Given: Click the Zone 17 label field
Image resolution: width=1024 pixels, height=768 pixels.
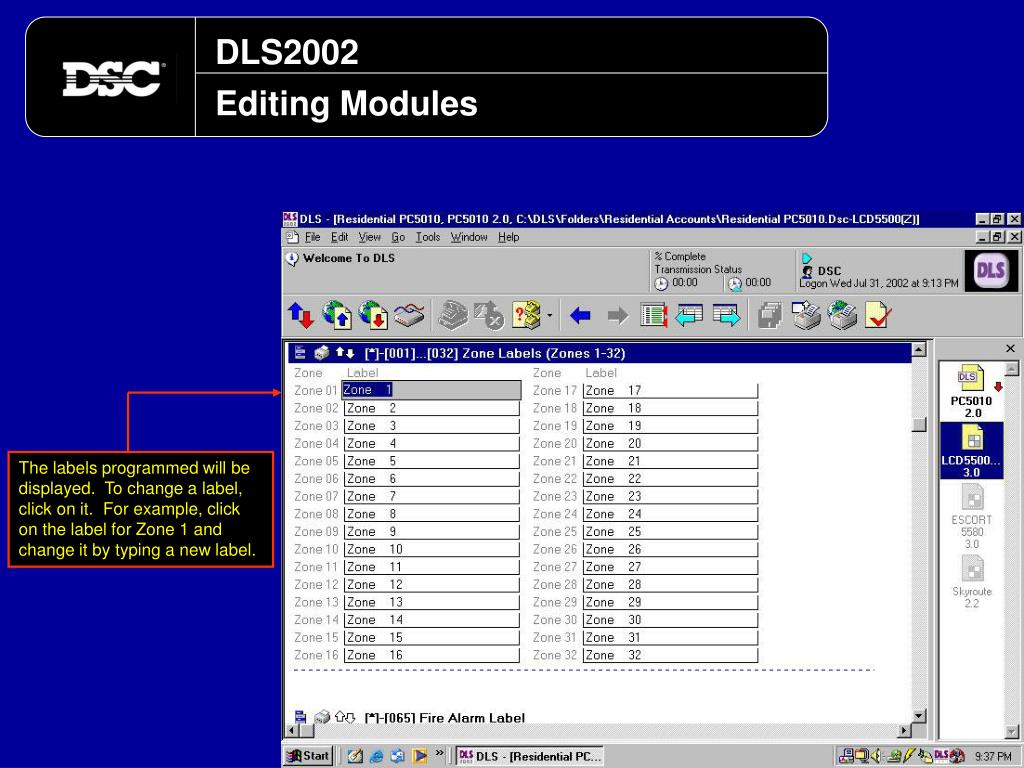Looking at the screenshot, I should 670,391.
